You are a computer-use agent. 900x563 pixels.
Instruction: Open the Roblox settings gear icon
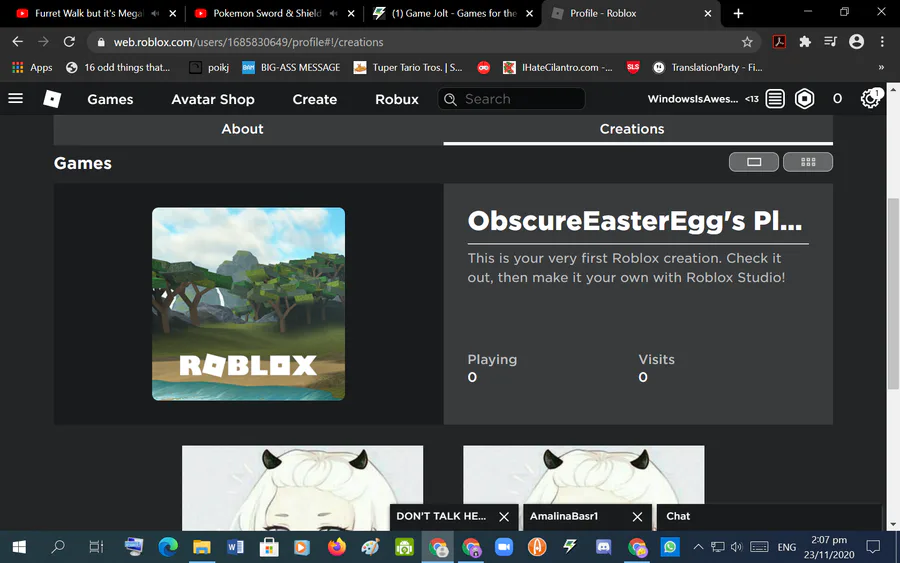tap(870, 99)
